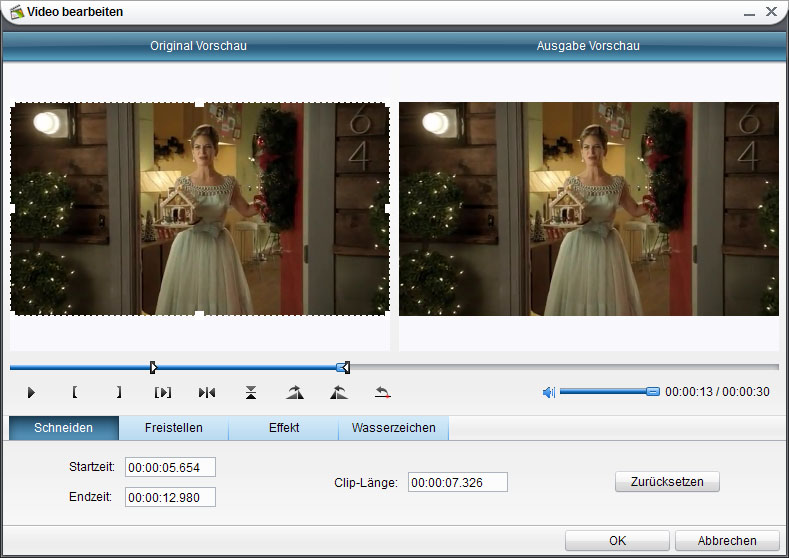
Task: Click the horizontal flip icon
Action: coord(207,392)
